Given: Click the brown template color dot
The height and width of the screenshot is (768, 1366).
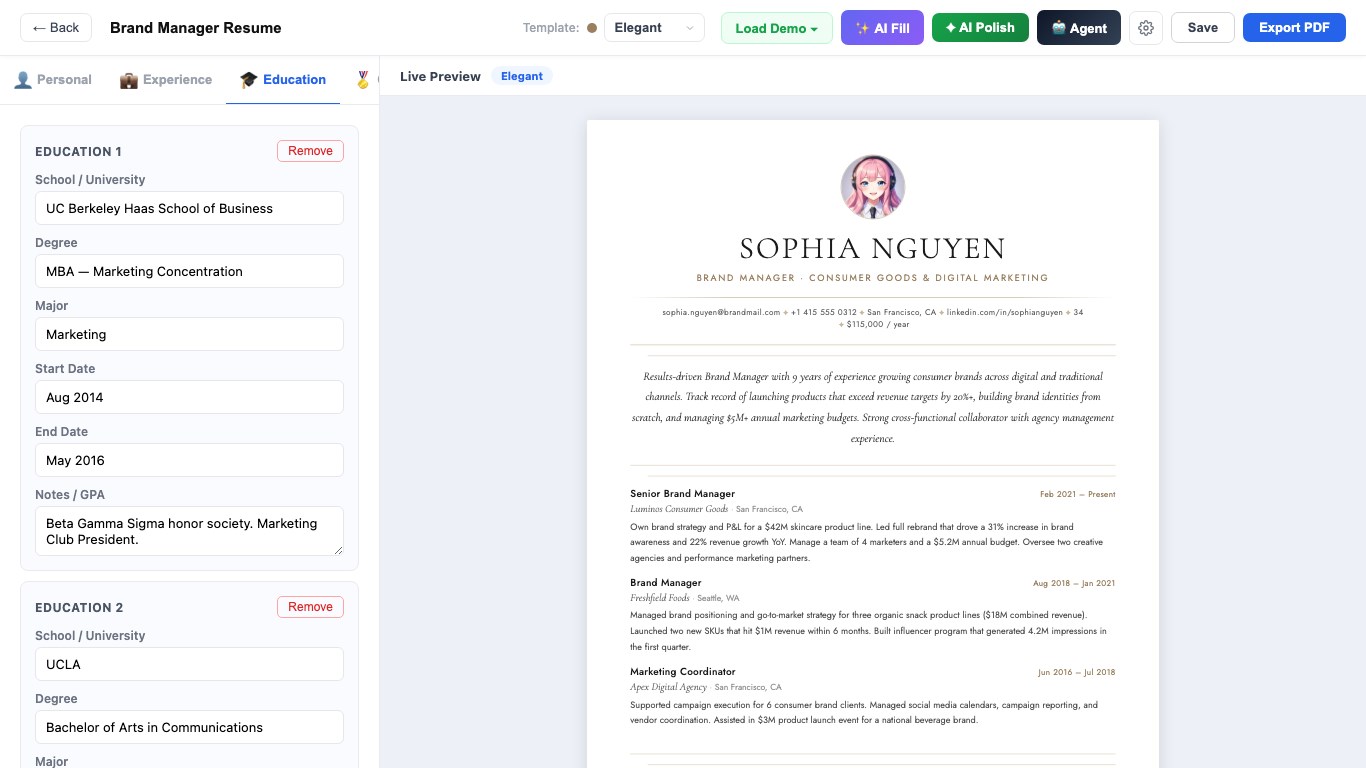Looking at the screenshot, I should [x=592, y=28].
